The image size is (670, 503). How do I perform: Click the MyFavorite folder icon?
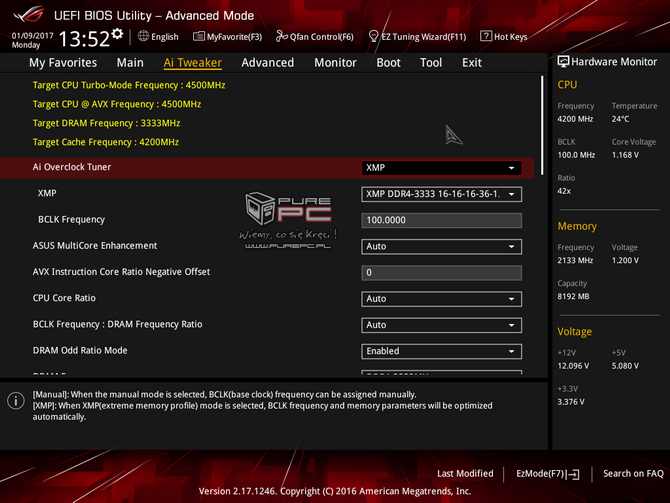(x=199, y=36)
